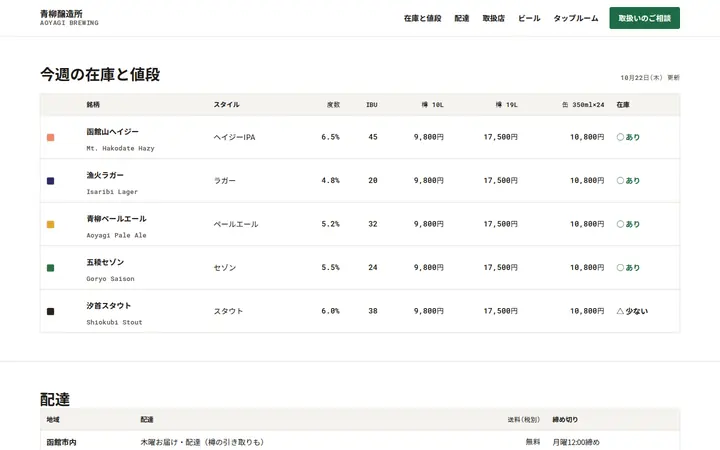Image resolution: width=720 pixels, height=450 pixels.
Task: Click the Goryo Saison subtitle
Action: pos(110,279)
